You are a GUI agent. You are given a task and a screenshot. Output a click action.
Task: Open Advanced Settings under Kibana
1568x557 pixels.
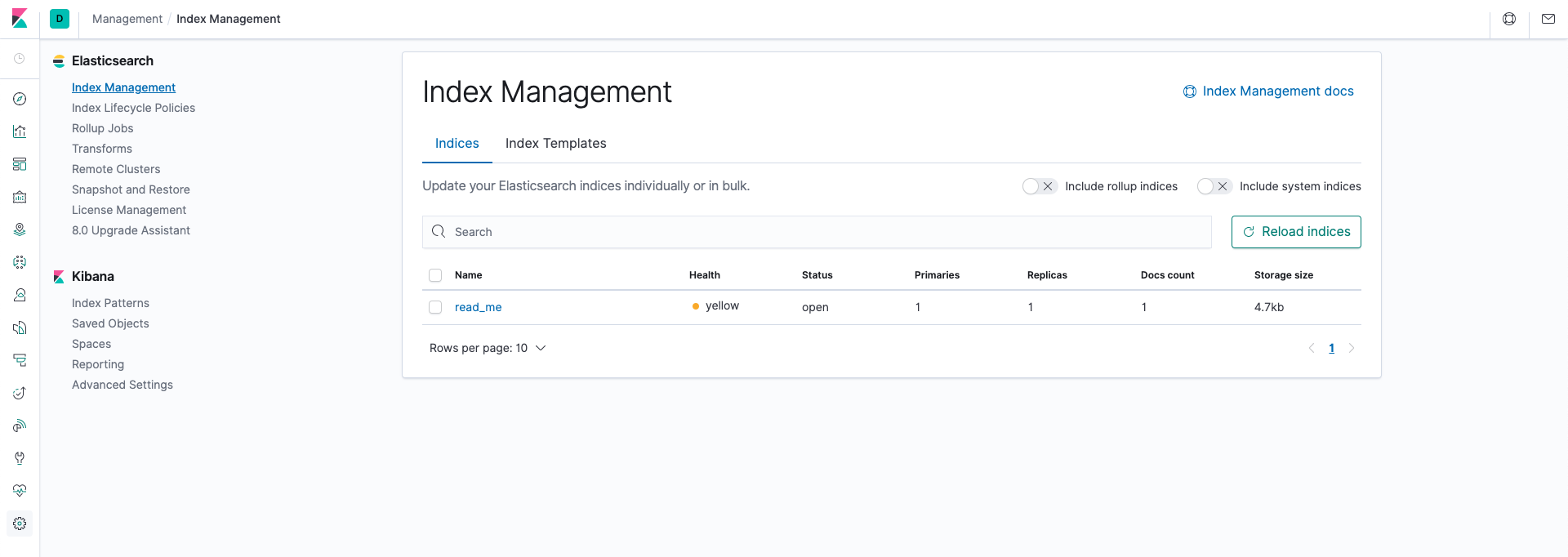(x=122, y=385)
